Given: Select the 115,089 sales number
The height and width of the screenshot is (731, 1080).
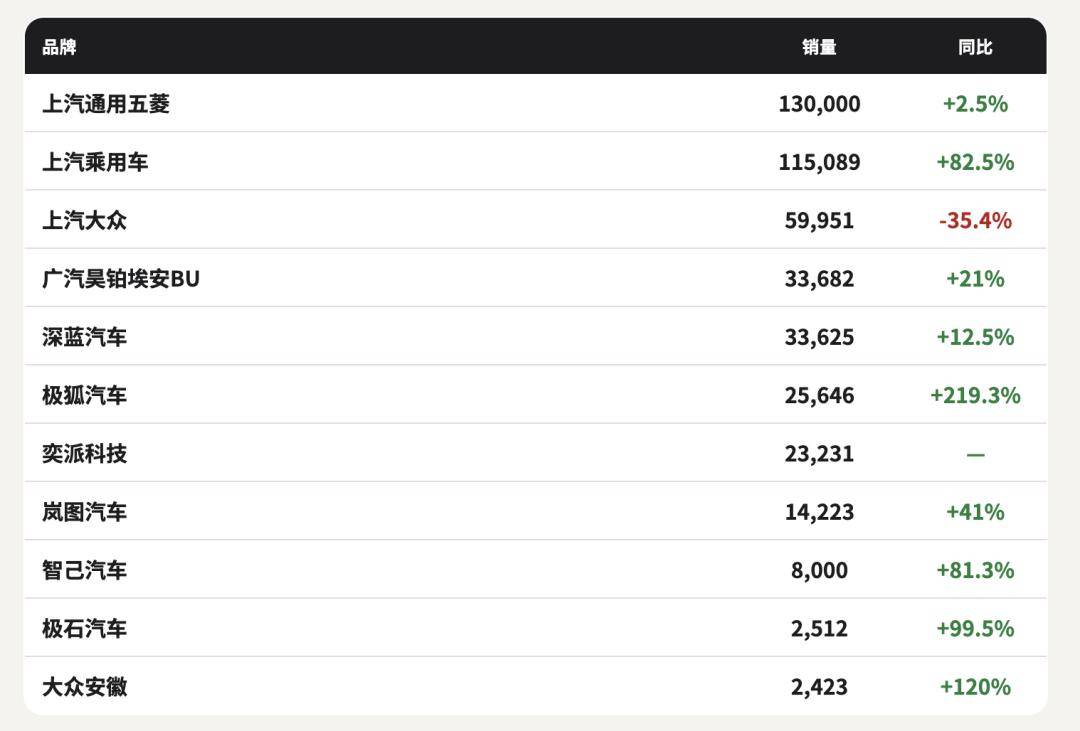Looking at the screenshot, I should pos(819,163).
